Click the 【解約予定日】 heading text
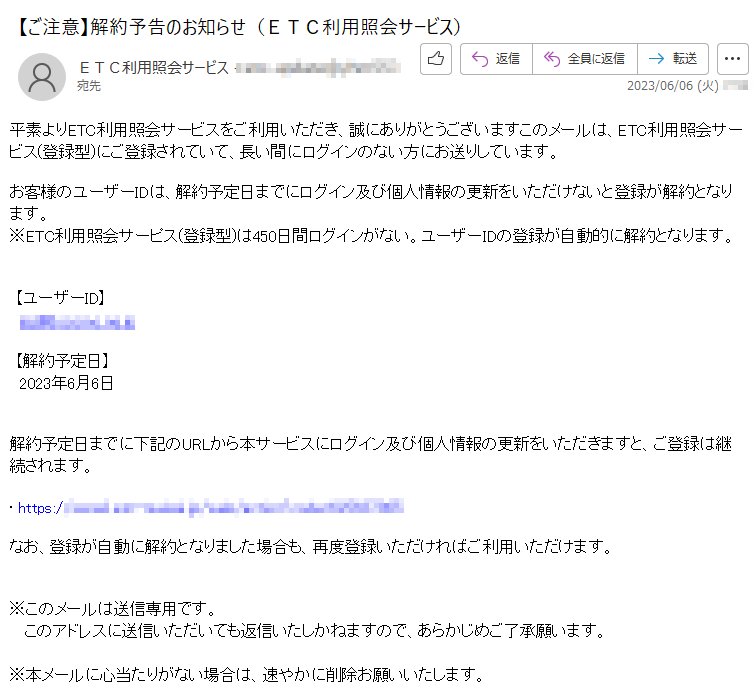 click(61, 360)
